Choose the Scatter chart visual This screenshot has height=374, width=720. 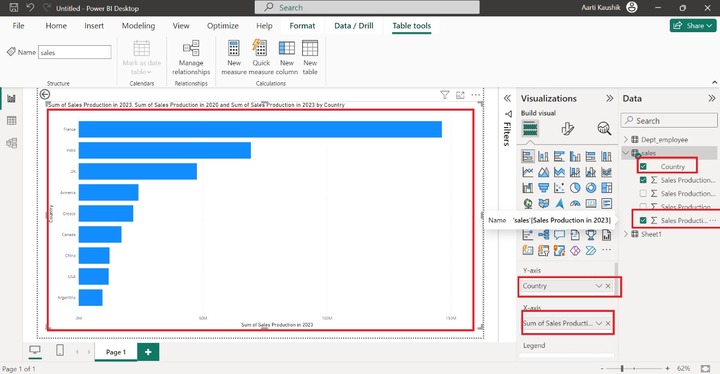click(559, 187)
